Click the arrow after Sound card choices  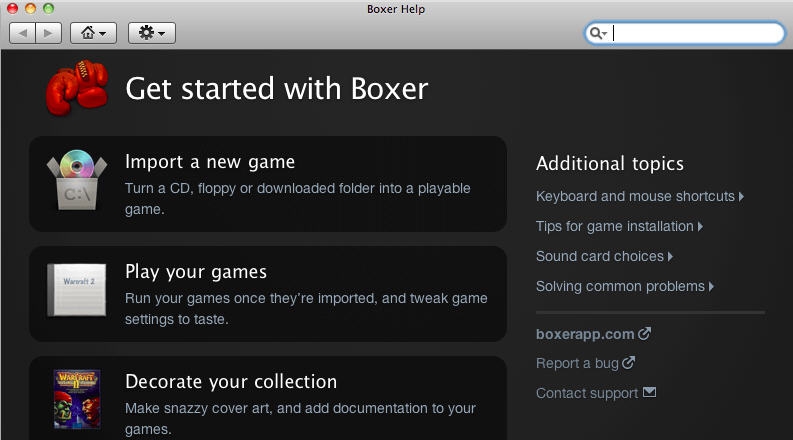click(671, 256)
